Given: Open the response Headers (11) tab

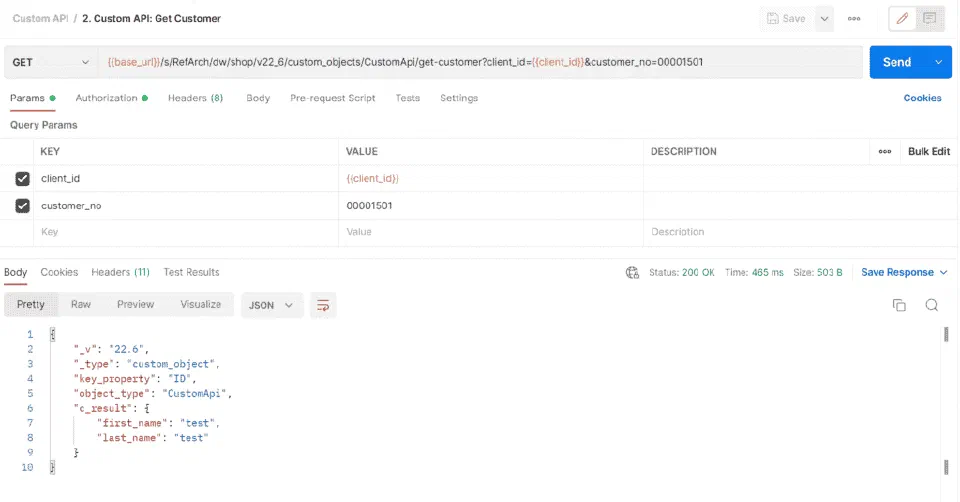Looking at the screenshot, I should coord(120,272).
